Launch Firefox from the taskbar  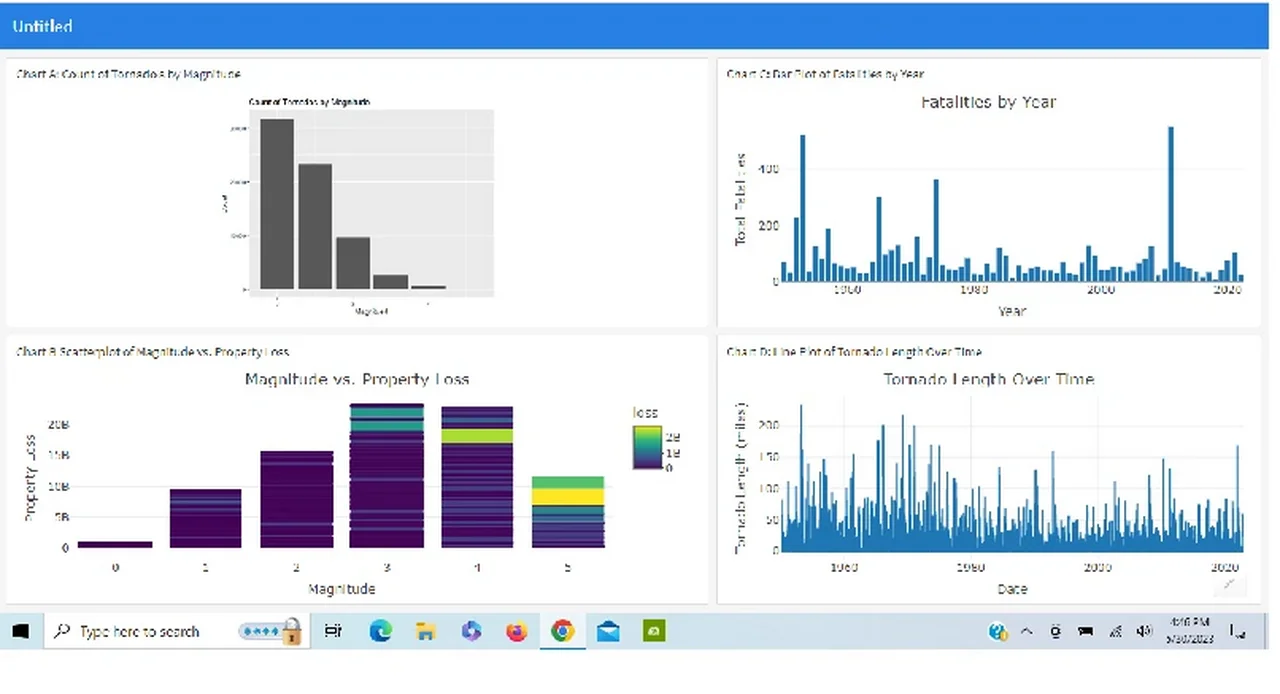pos(516,631)
